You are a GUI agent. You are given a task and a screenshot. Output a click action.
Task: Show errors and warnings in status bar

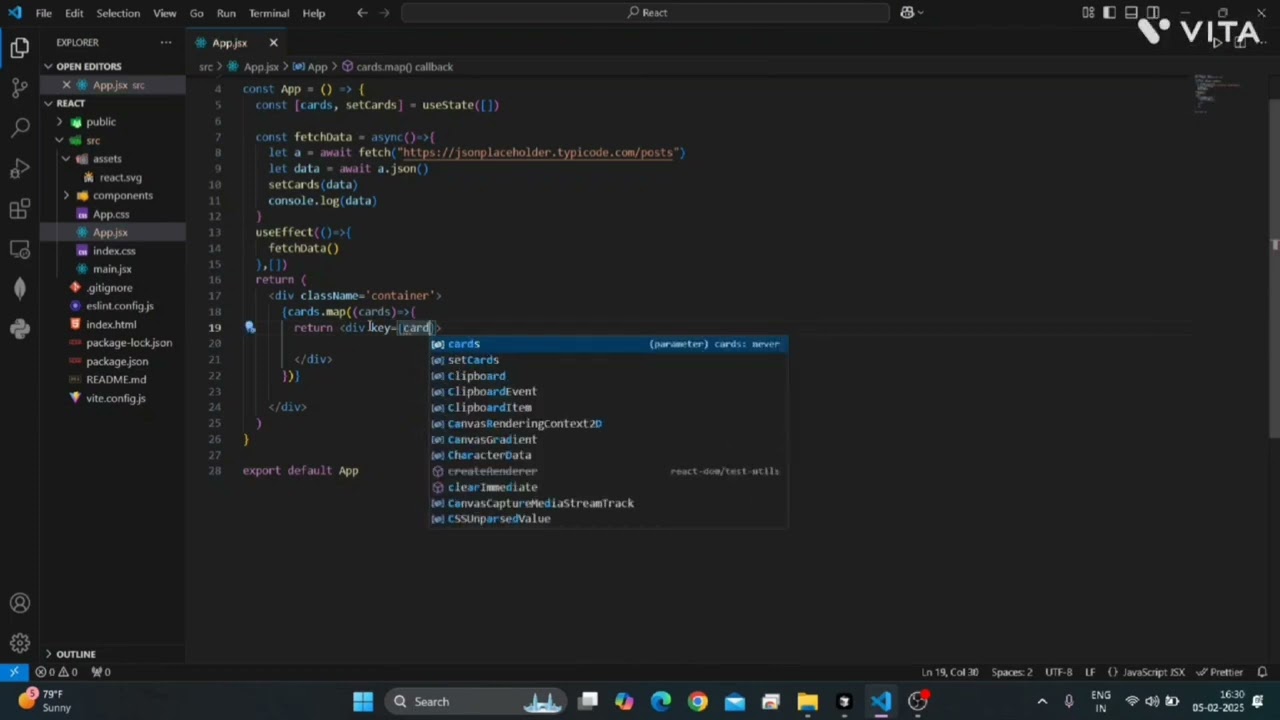click(57, 672)
